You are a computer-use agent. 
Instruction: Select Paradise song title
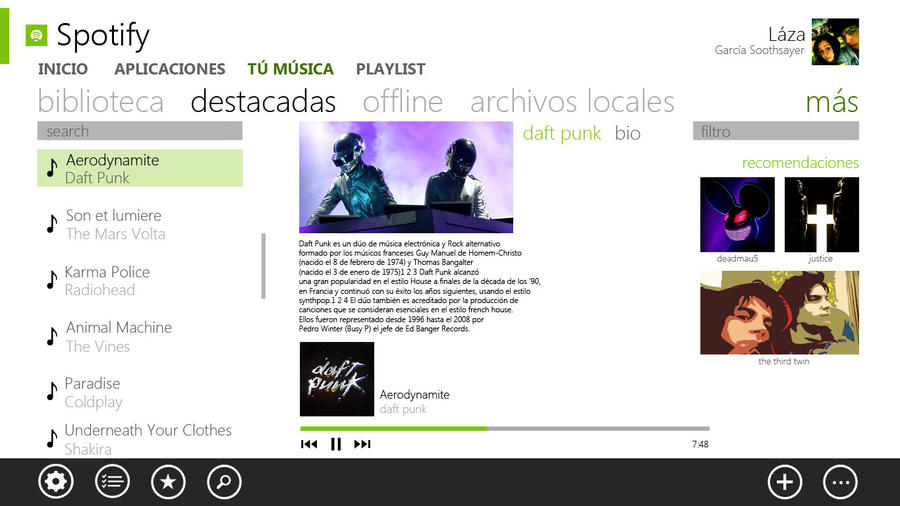click(x=92, y=383)
